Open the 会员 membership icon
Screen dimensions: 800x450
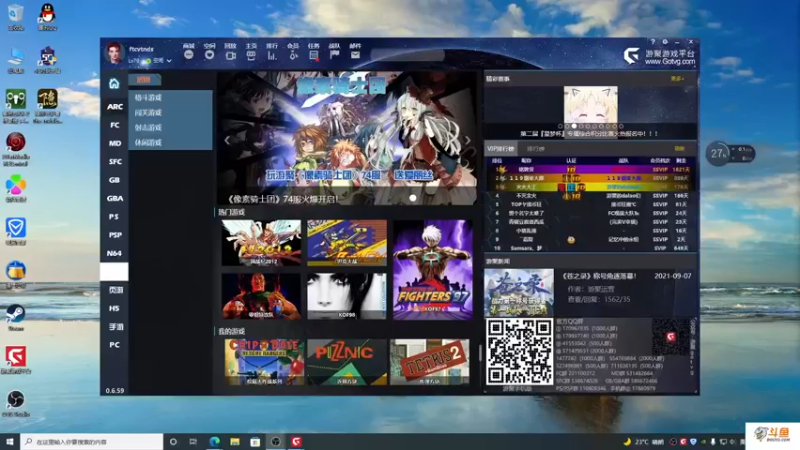(x=293, y=55)
